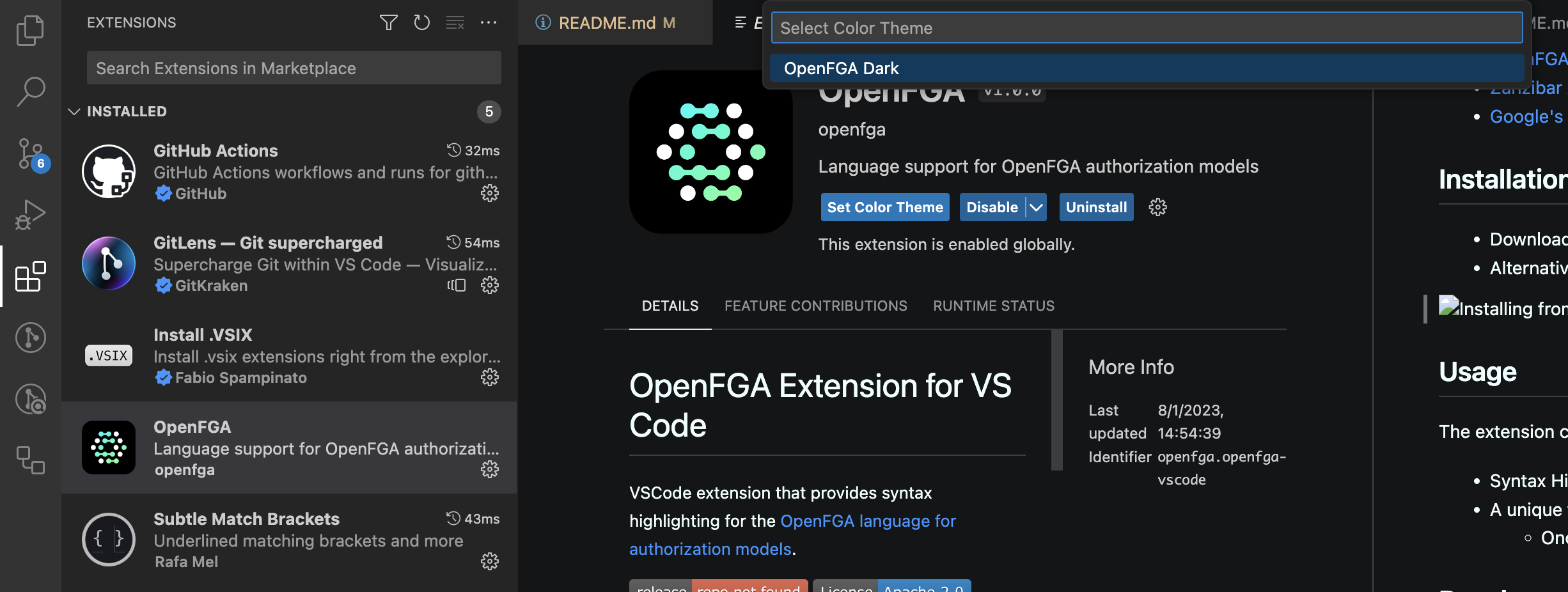The width and height of the screenshot is (1568, 592).
Task: Click the manage gear on OpenFGA details page
Action: [1157, 207]
